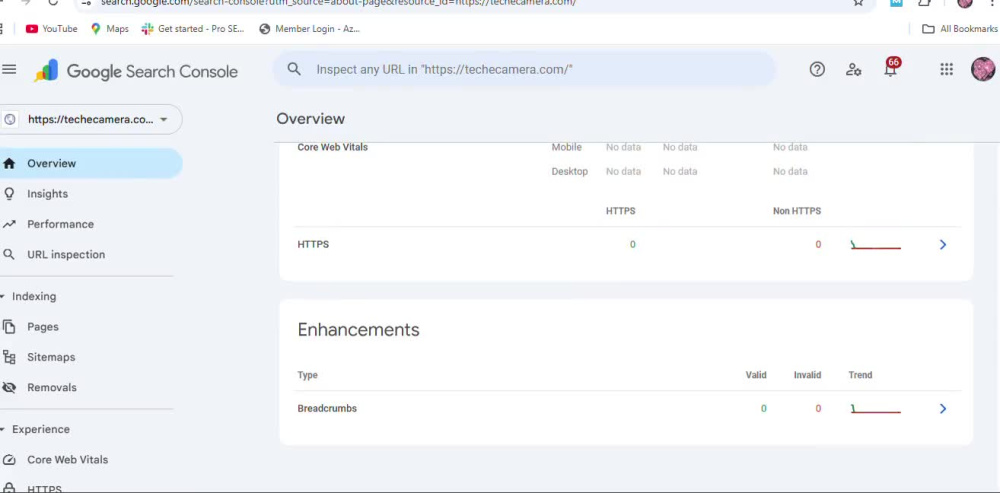Open notifications bell with 66 badge
This screenshot has height=493, width=1000.
(891, 68)
